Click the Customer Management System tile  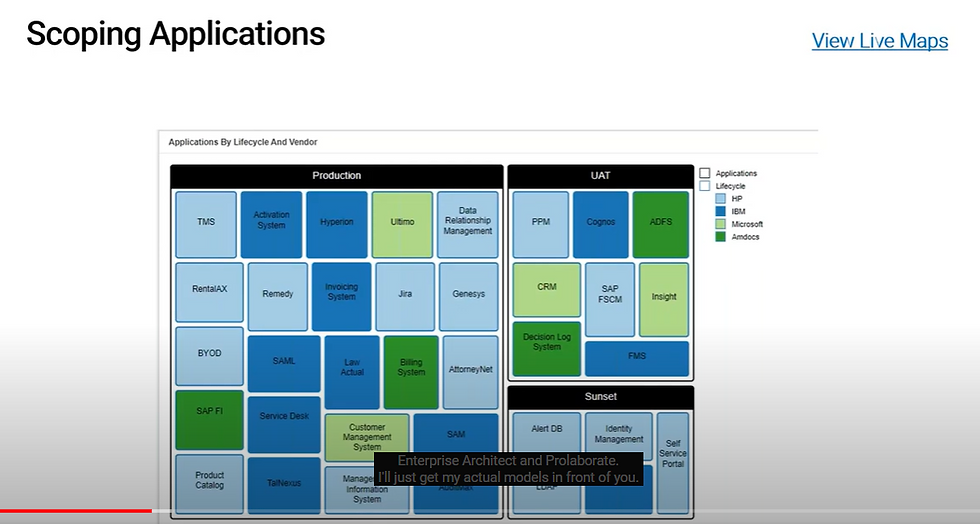(367, 437)
